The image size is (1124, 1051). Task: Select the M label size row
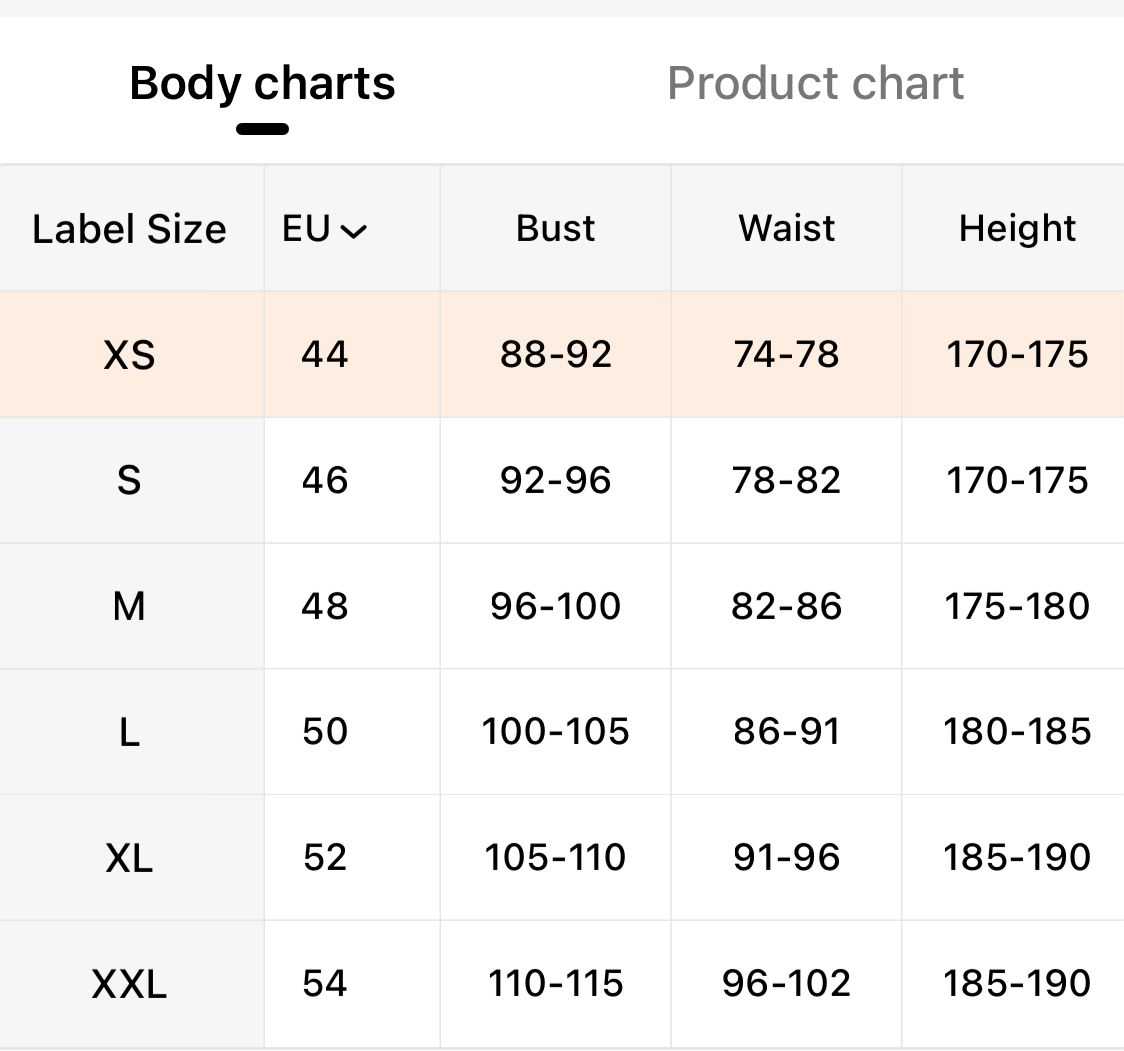tap(130, 607)
